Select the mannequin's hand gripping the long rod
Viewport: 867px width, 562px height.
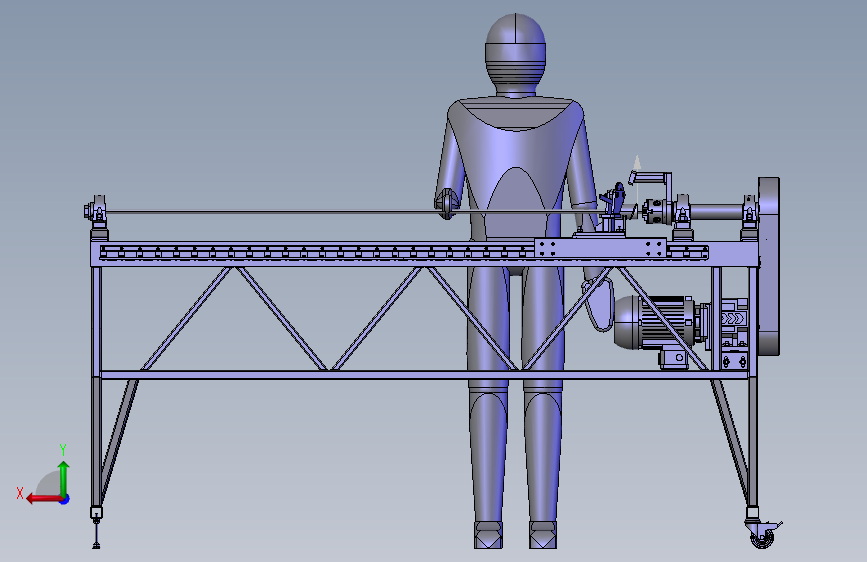pos(447,203)
